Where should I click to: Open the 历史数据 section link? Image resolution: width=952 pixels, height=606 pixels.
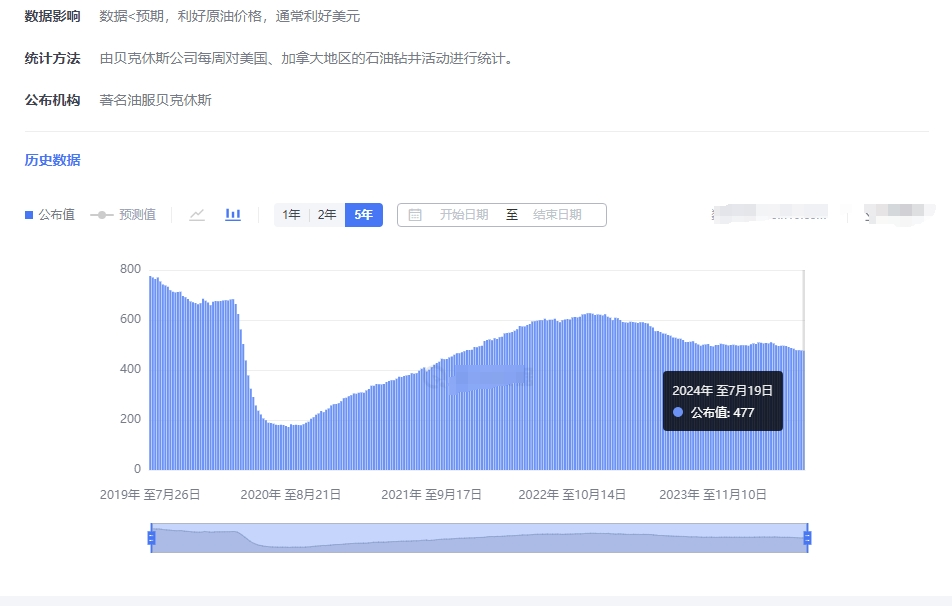pos(52,160)
